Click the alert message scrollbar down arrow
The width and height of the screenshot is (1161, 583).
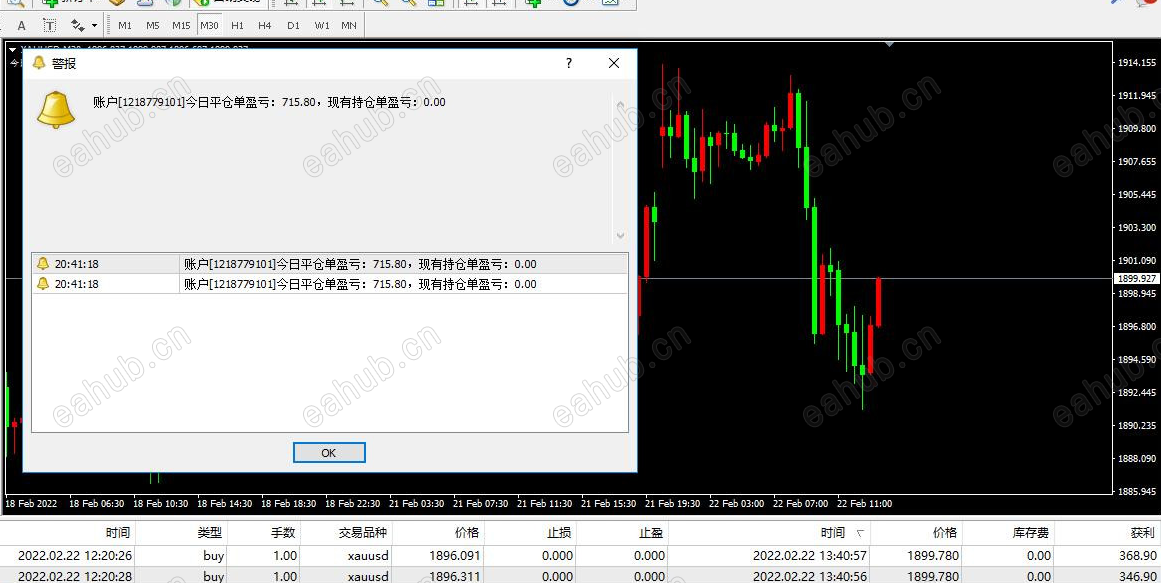[x=620, y=236]
